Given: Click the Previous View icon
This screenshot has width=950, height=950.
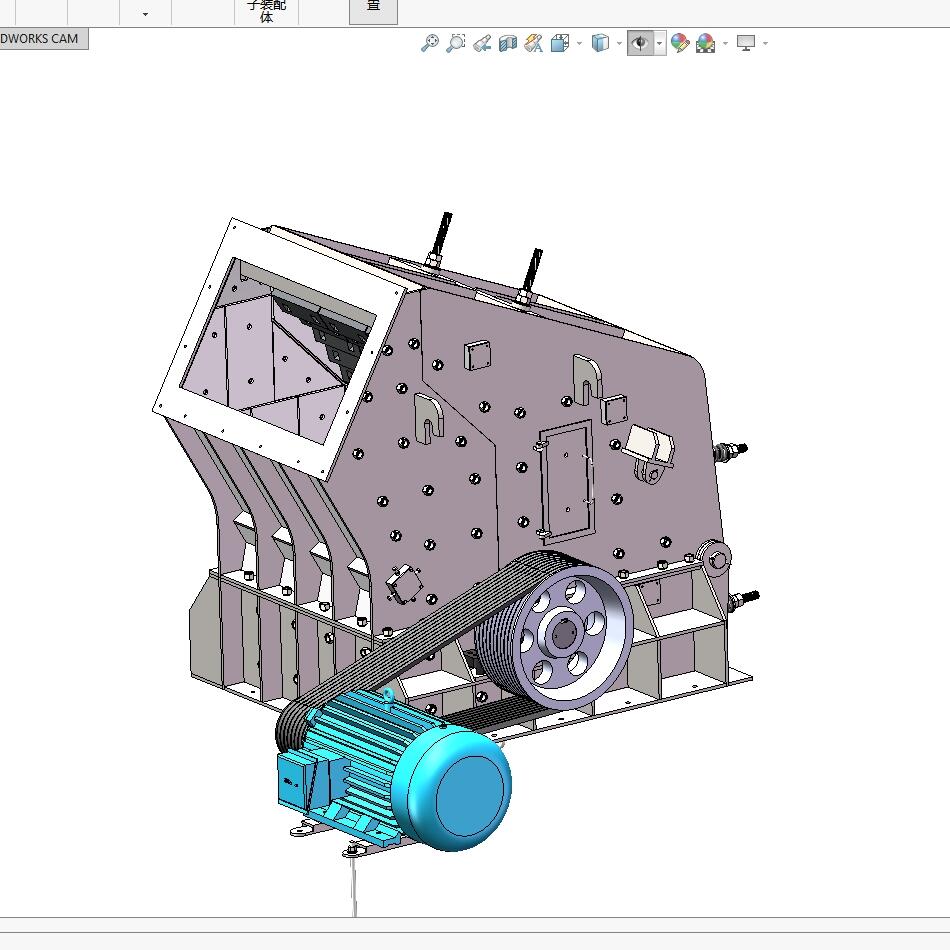Looking at the screenshot, I should pyautogui.click(x=482, y=43).
